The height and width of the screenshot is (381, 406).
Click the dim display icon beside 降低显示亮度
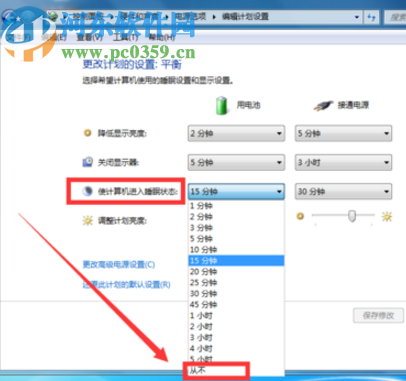[x=87, y=133]
